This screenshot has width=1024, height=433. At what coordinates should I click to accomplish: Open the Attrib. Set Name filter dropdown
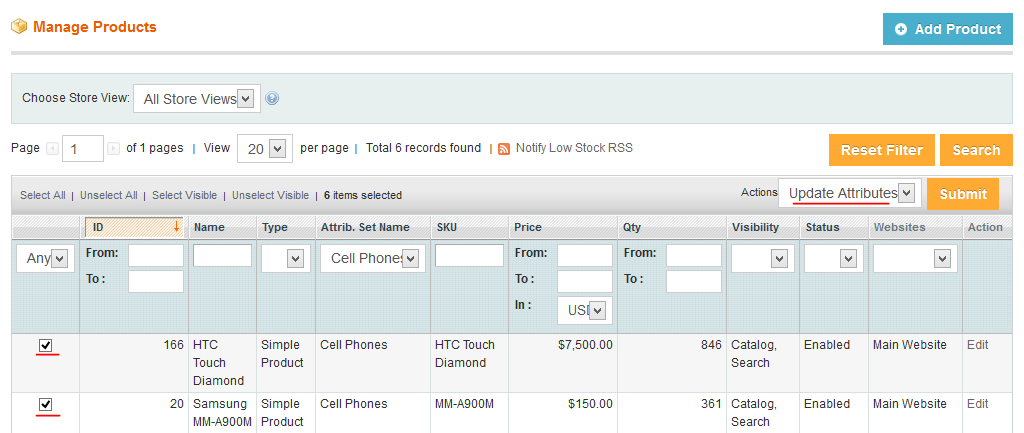[371, 259]
